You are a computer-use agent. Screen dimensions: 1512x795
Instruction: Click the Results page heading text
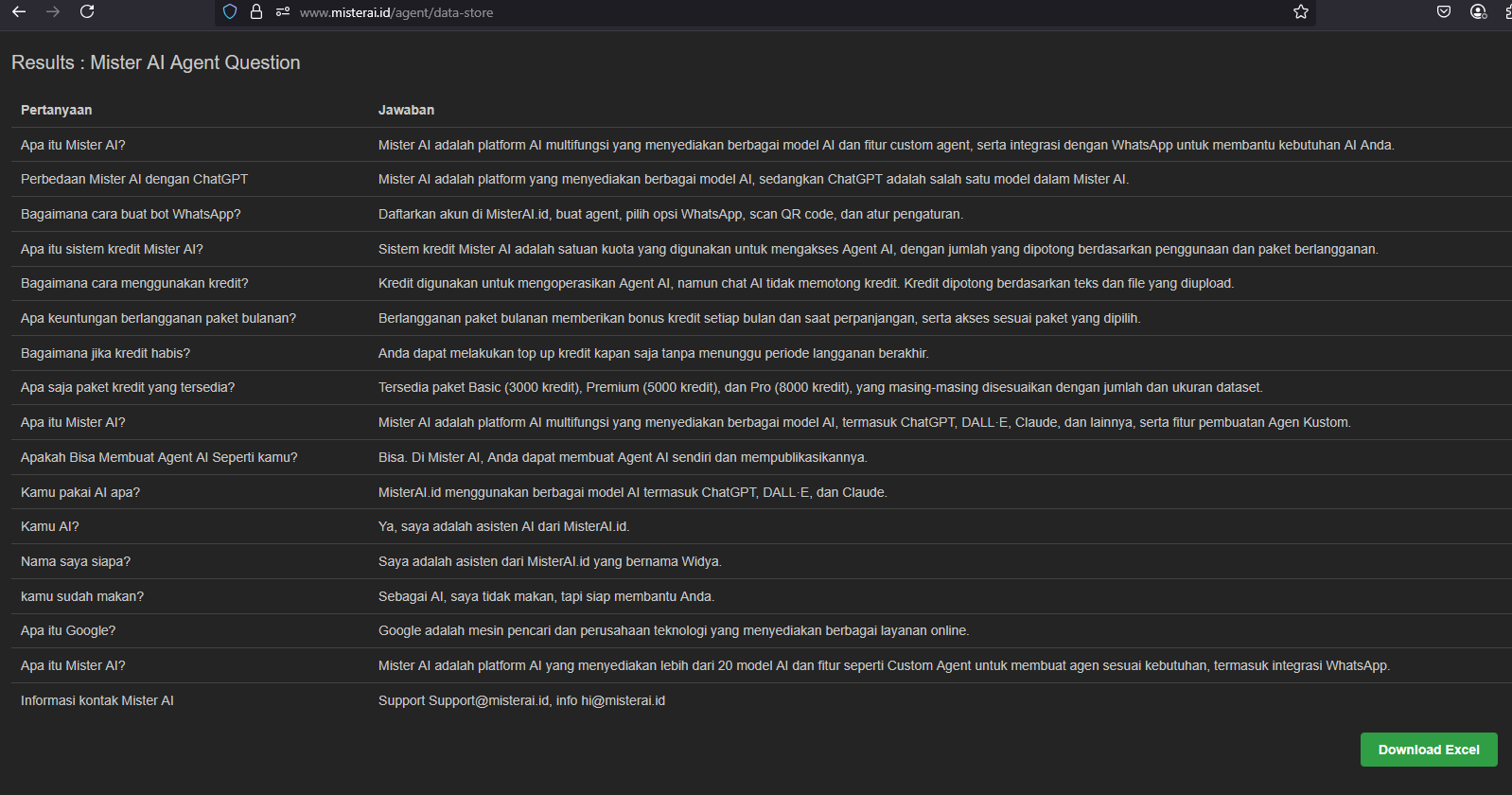[156, 62]
